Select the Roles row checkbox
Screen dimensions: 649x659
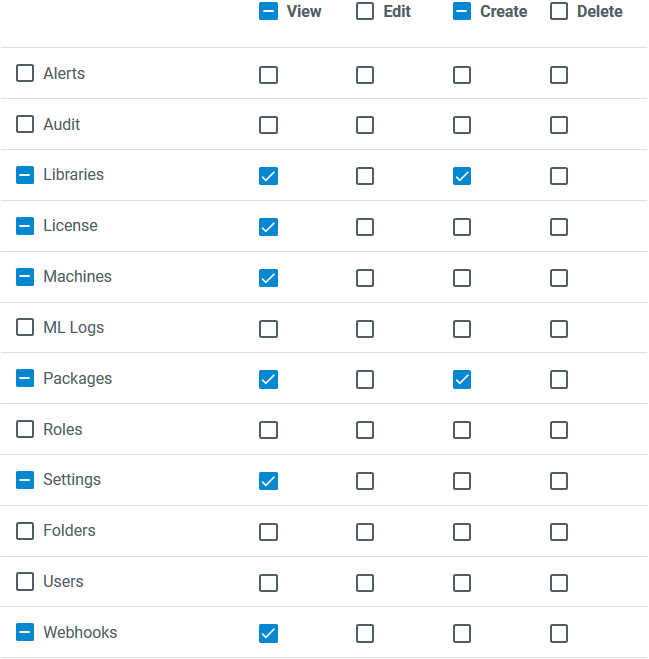[25, 429]
